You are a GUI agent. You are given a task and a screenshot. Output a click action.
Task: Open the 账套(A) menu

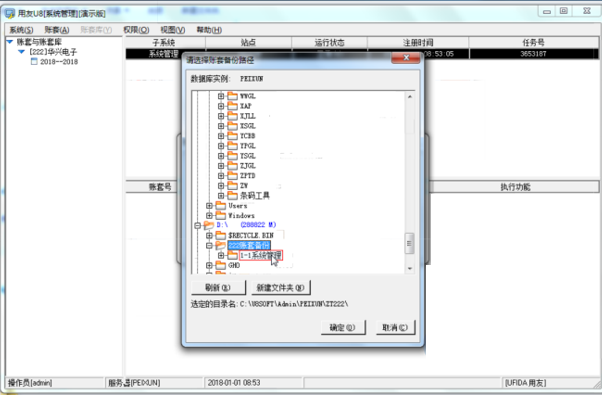(x=57, y=30)
